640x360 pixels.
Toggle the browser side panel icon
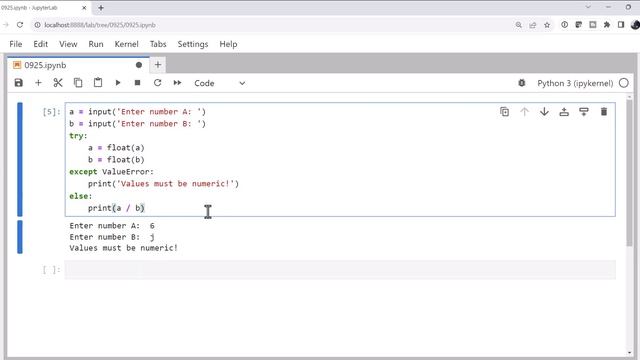click(x=621, y=25)
